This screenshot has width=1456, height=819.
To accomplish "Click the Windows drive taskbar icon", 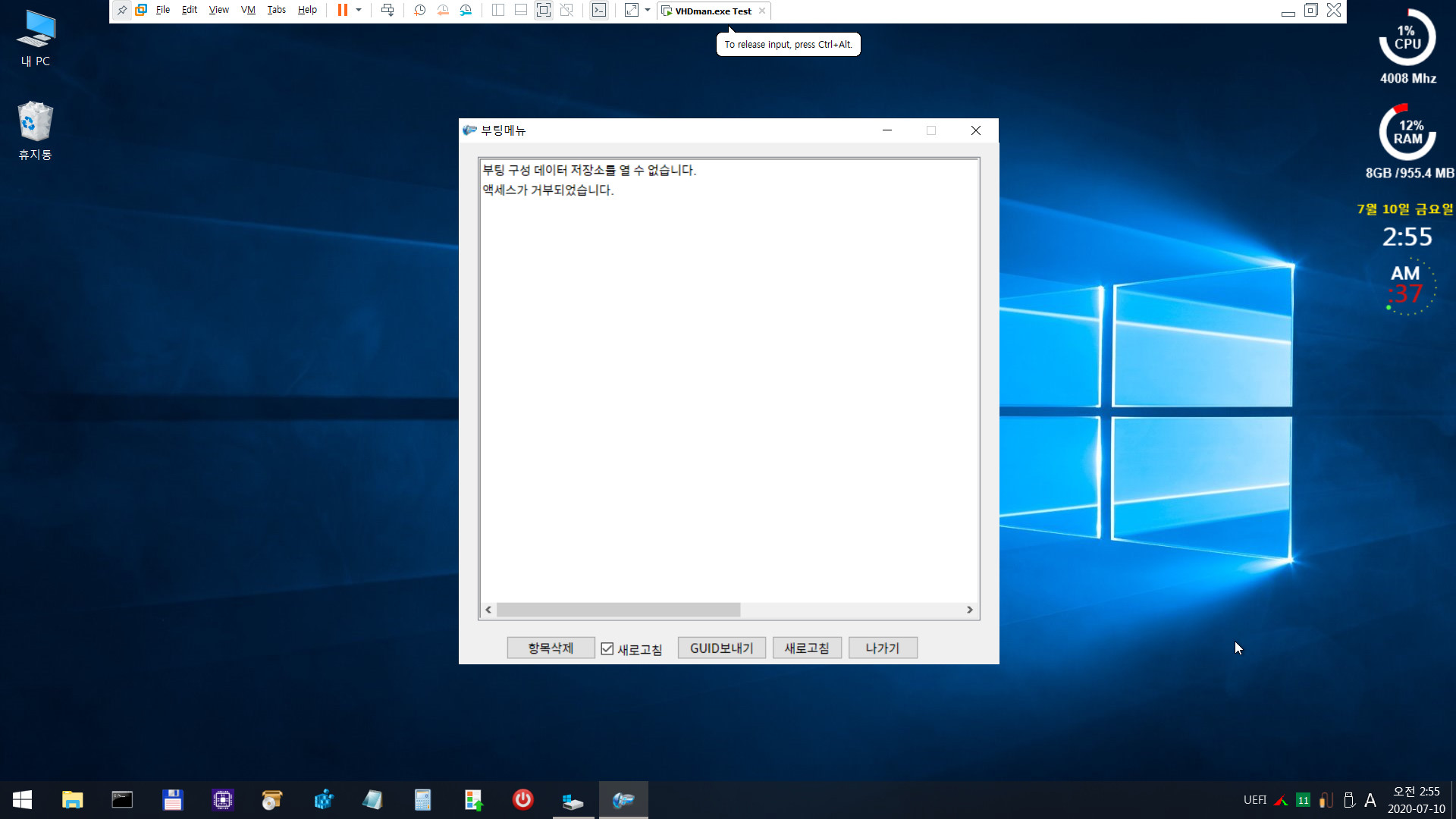I will 573,800.
